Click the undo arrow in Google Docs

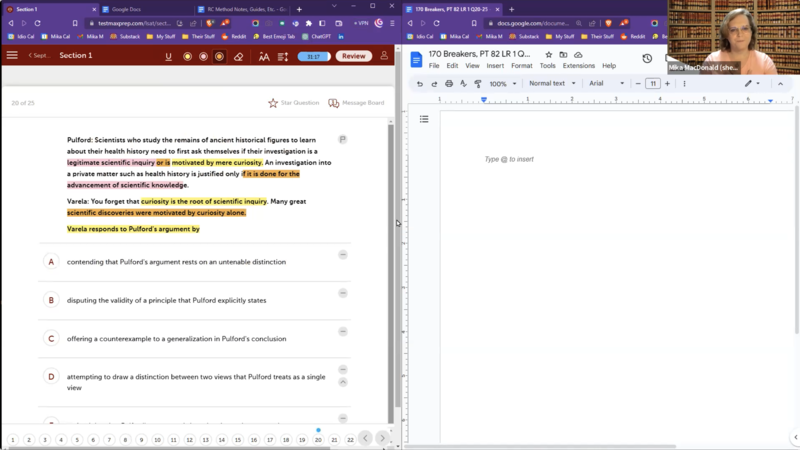[x=419, y=84]
